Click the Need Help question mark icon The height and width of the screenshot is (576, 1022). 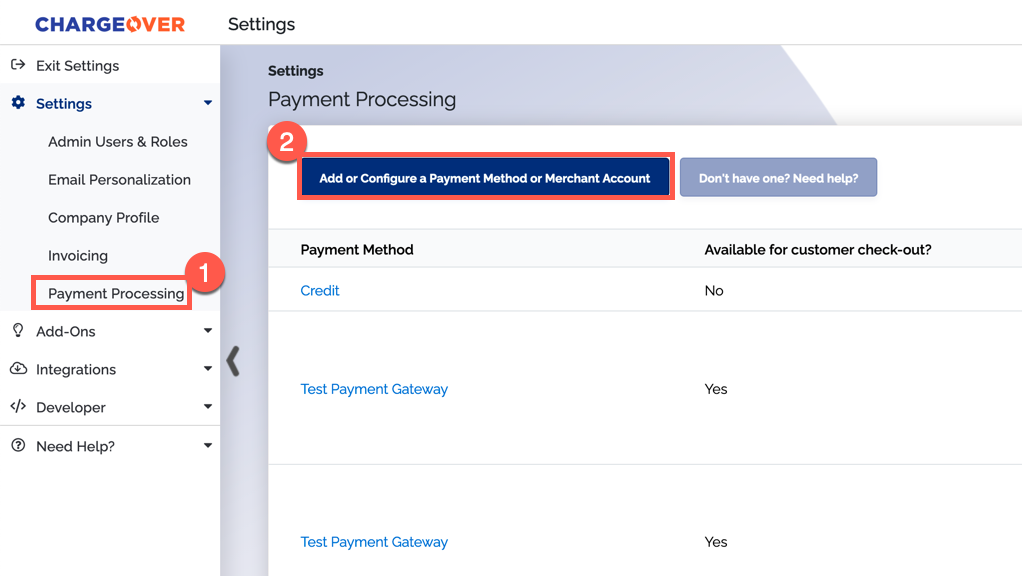pos(18,445)
